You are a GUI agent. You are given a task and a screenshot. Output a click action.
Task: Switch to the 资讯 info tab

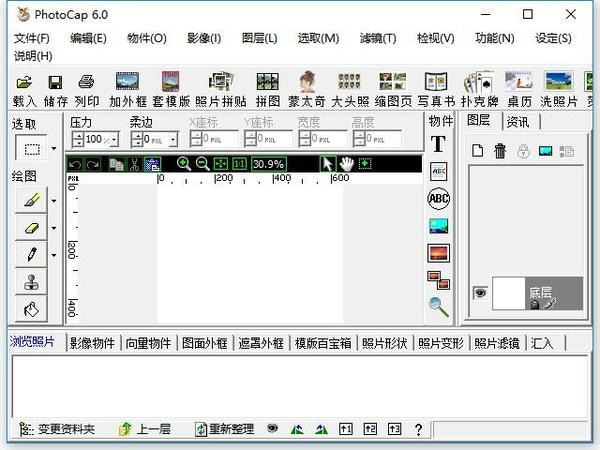(x=518, y=122)
